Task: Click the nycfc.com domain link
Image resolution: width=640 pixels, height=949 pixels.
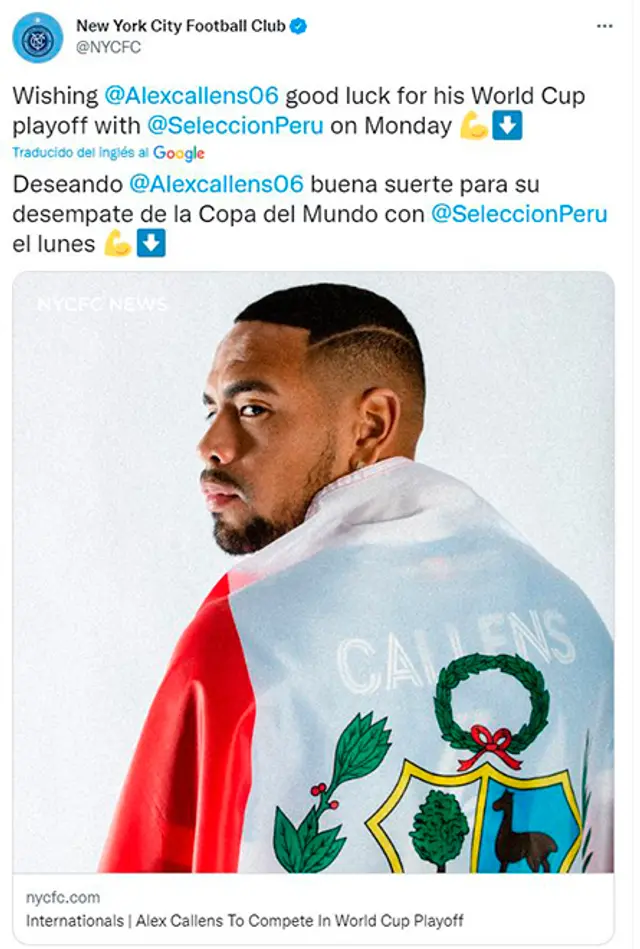Action: [63, 898]
